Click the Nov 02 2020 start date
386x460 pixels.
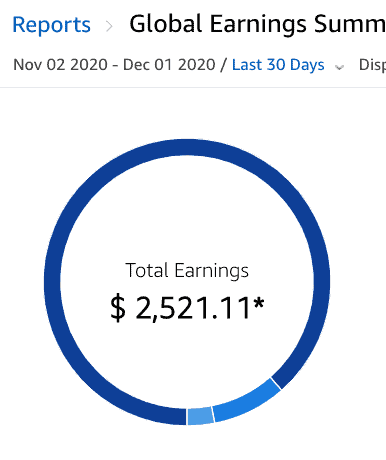click(60, 65)
